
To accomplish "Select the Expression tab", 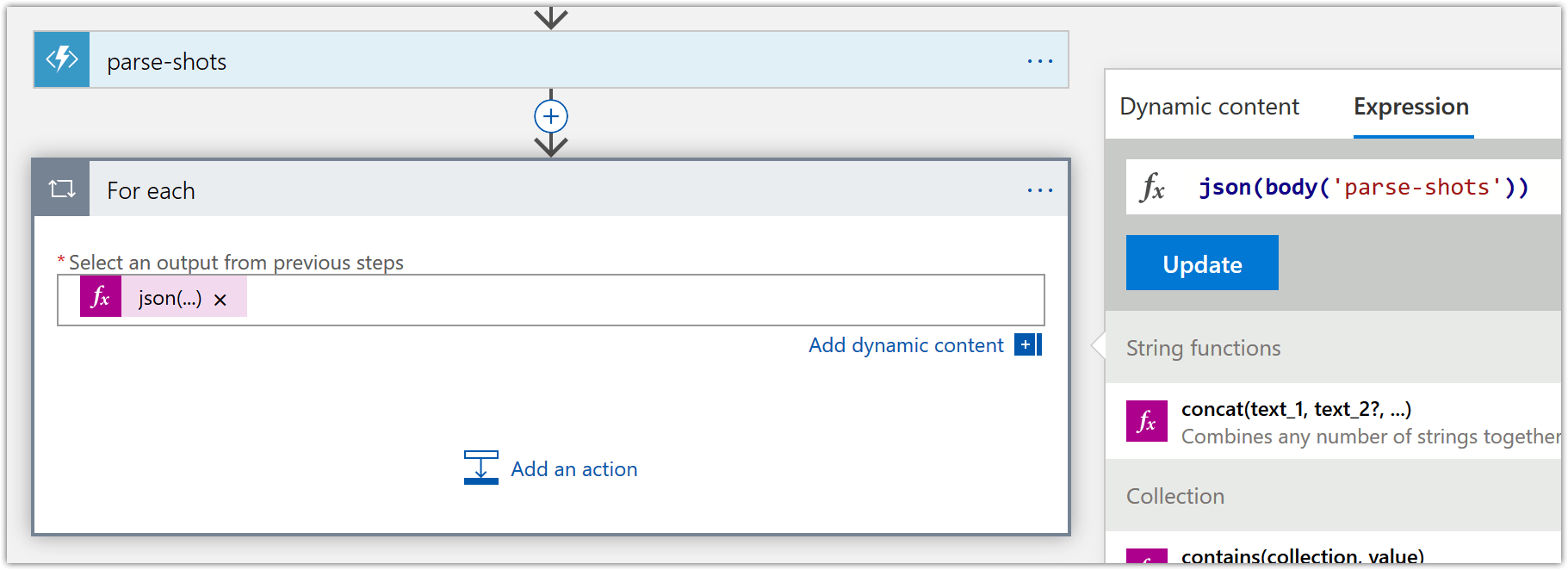I will tap(1411, 106).
